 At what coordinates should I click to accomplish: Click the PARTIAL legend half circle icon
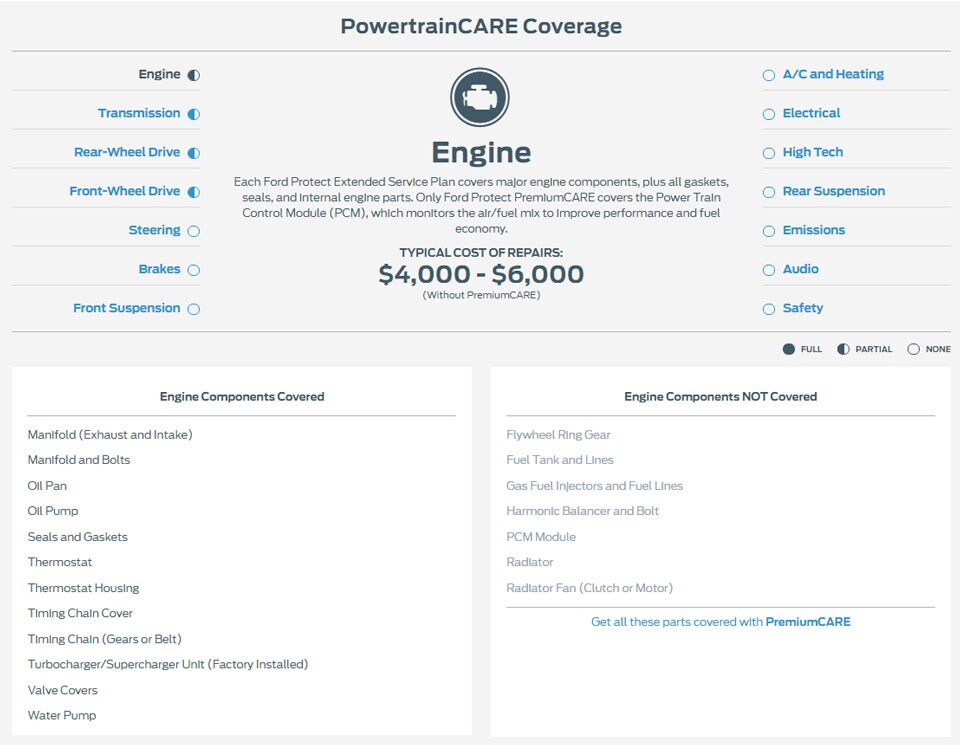pyautogui.click(x=843, y=349)
